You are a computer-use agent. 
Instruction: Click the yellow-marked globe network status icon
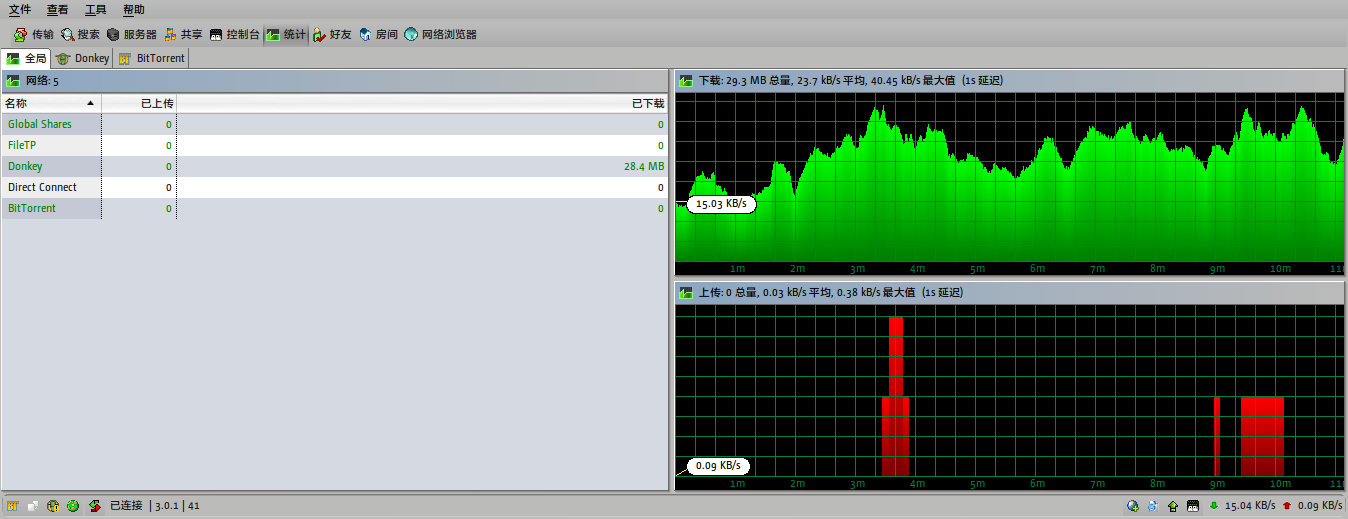(53, 506)
